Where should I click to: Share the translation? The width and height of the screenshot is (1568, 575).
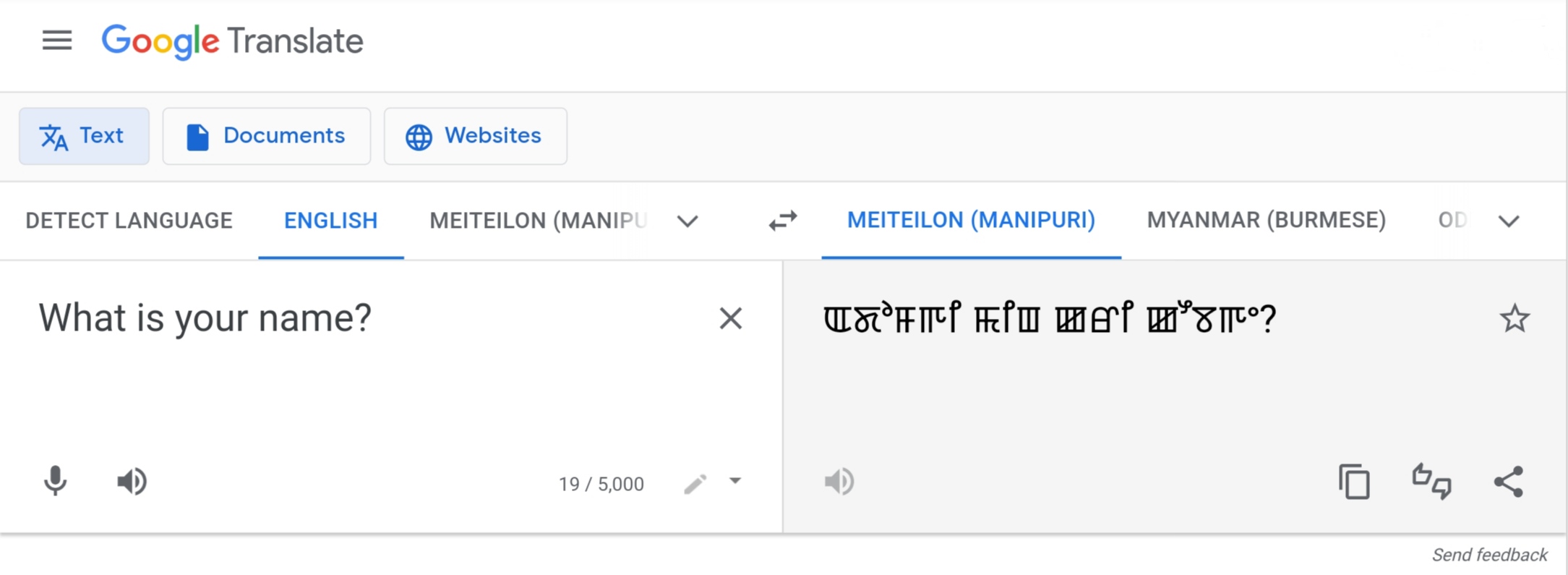point(1509,482)
